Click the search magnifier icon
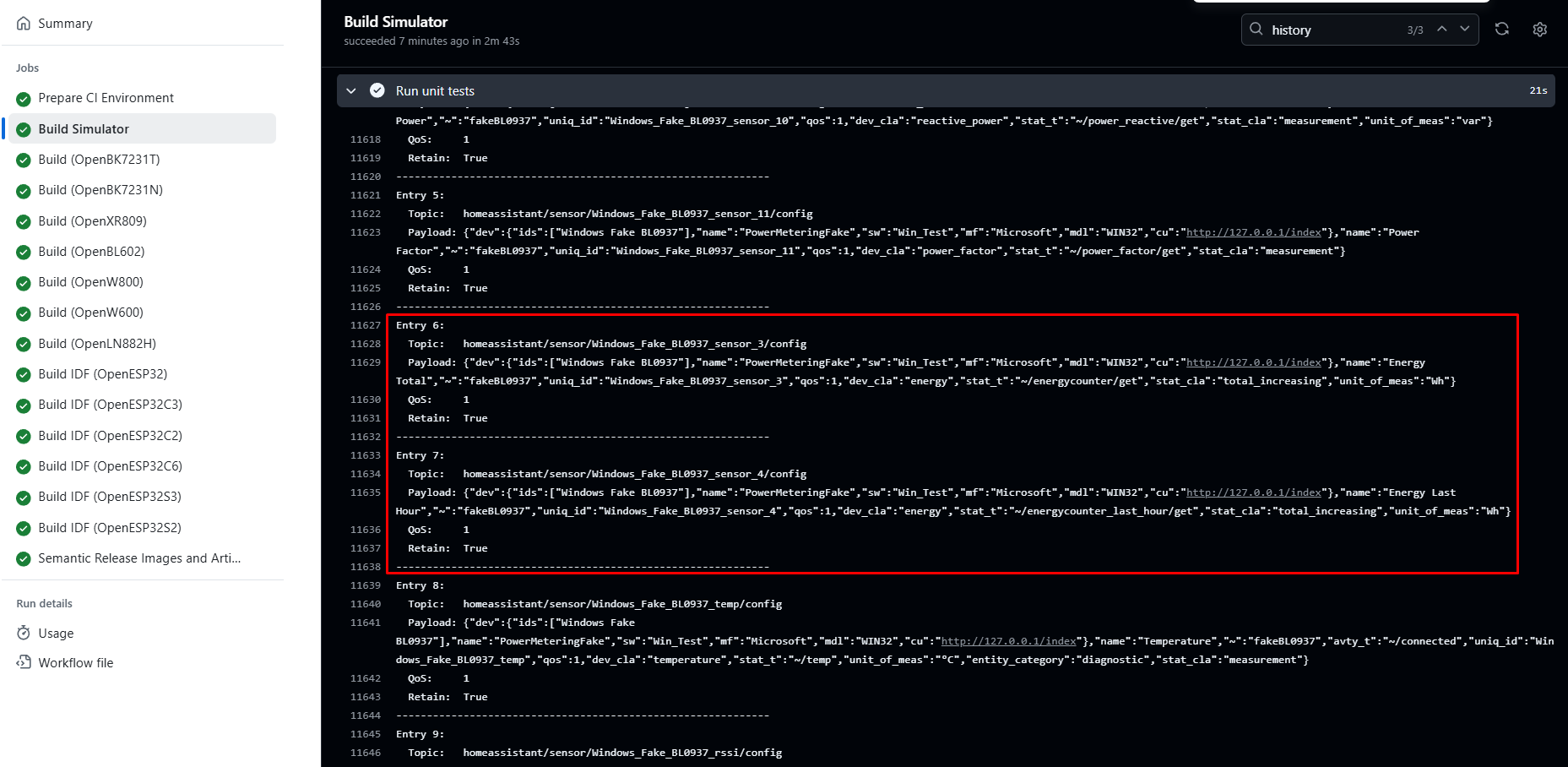 coord(1256,30)
